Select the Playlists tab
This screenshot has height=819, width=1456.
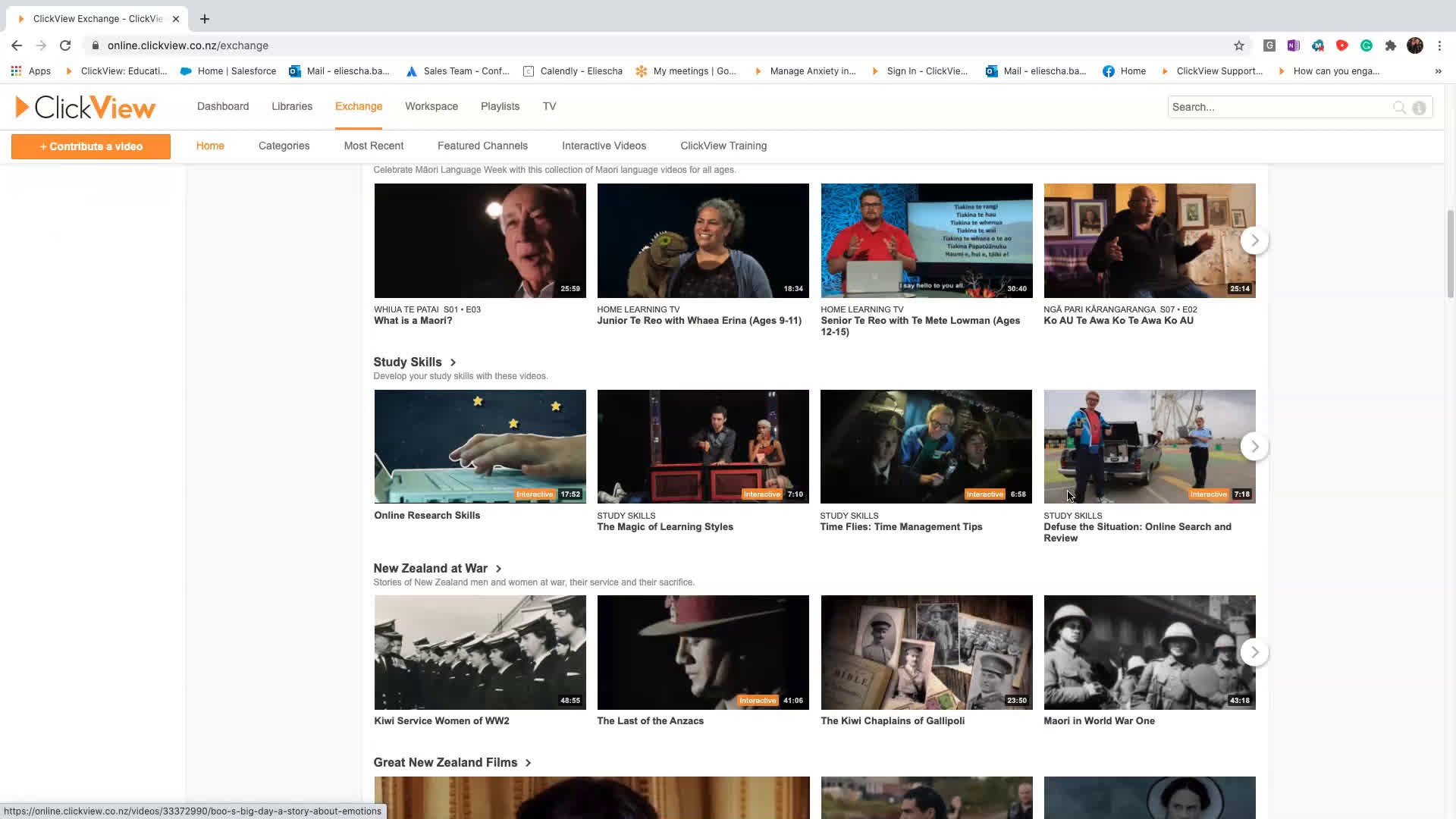click(500, 106)
